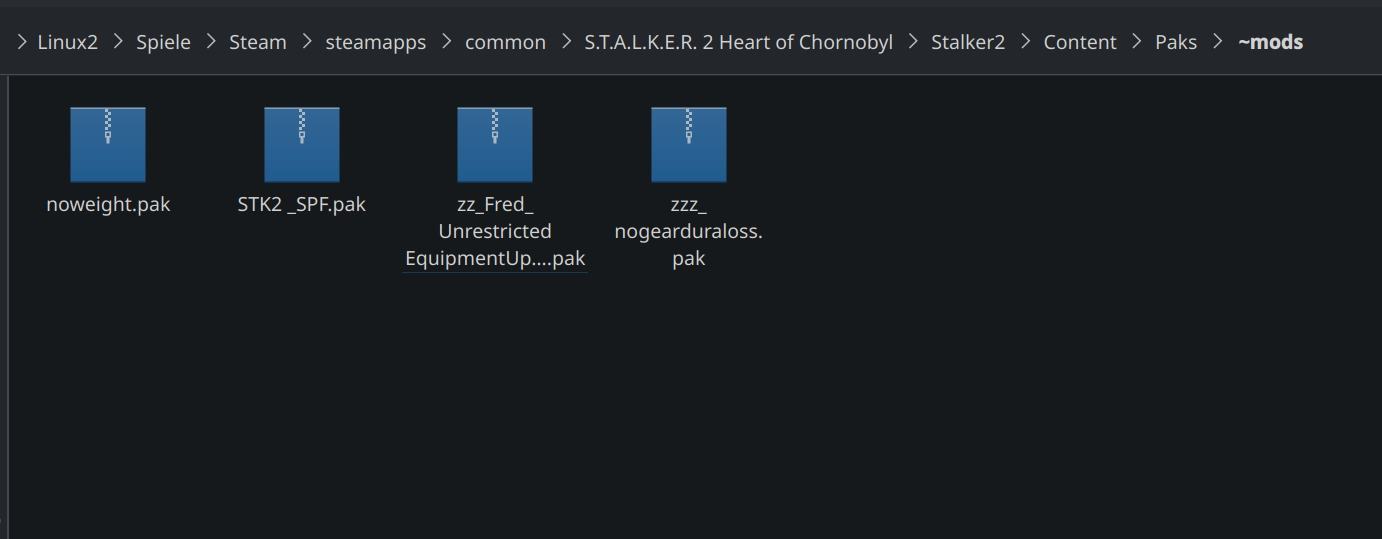Open the chevron dropdown before common
1382x539 pixels.
coord(446,42)
